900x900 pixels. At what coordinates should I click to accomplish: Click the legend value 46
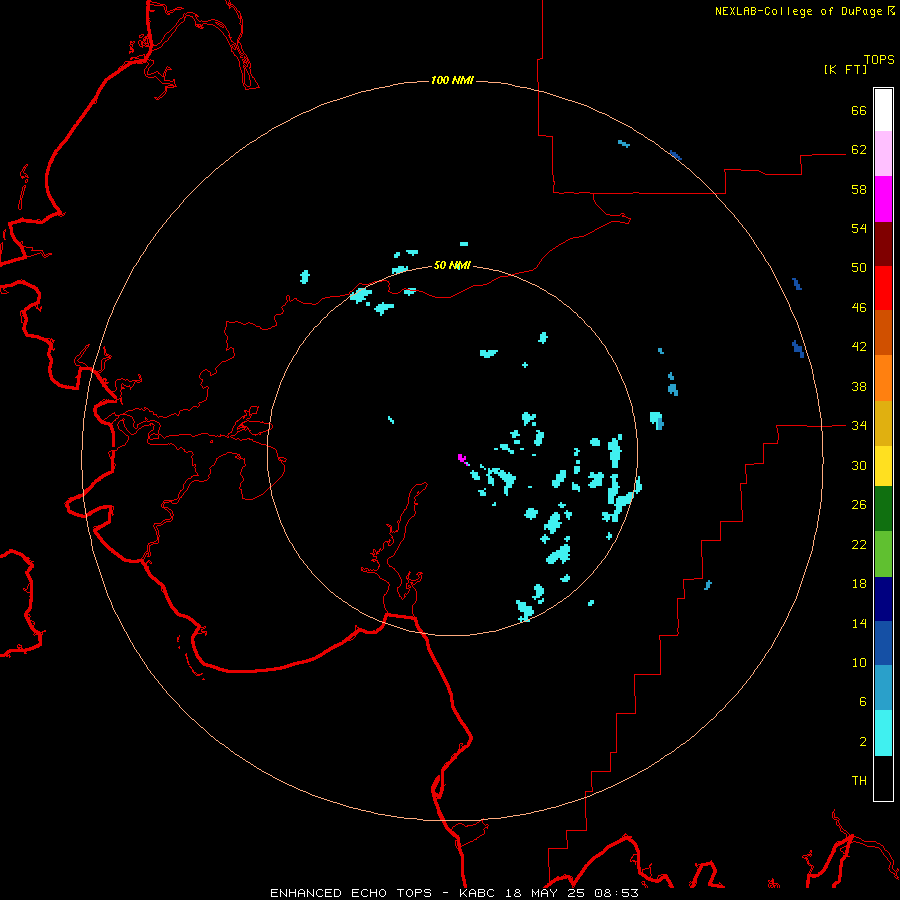859,308
